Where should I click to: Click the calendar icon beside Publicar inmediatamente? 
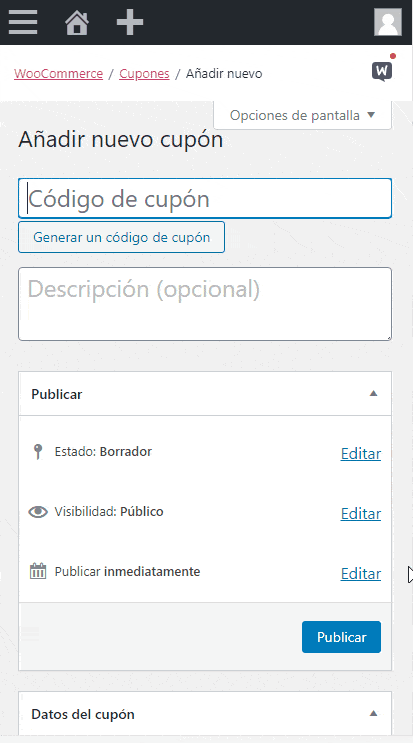pyautogui.click(x=38, y=571)
